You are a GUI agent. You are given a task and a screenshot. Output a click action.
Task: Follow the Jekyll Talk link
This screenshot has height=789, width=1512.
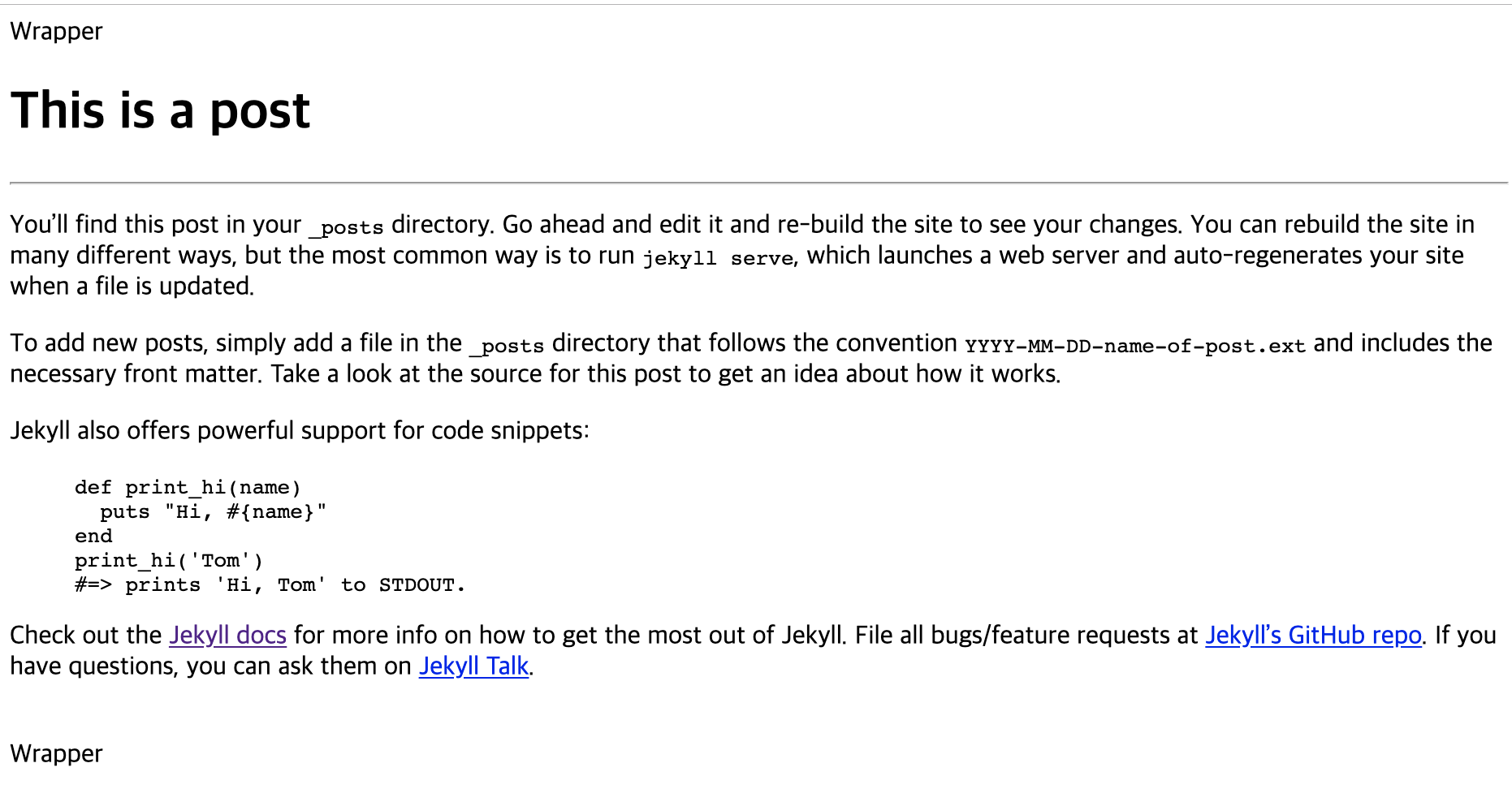(473, 666)
